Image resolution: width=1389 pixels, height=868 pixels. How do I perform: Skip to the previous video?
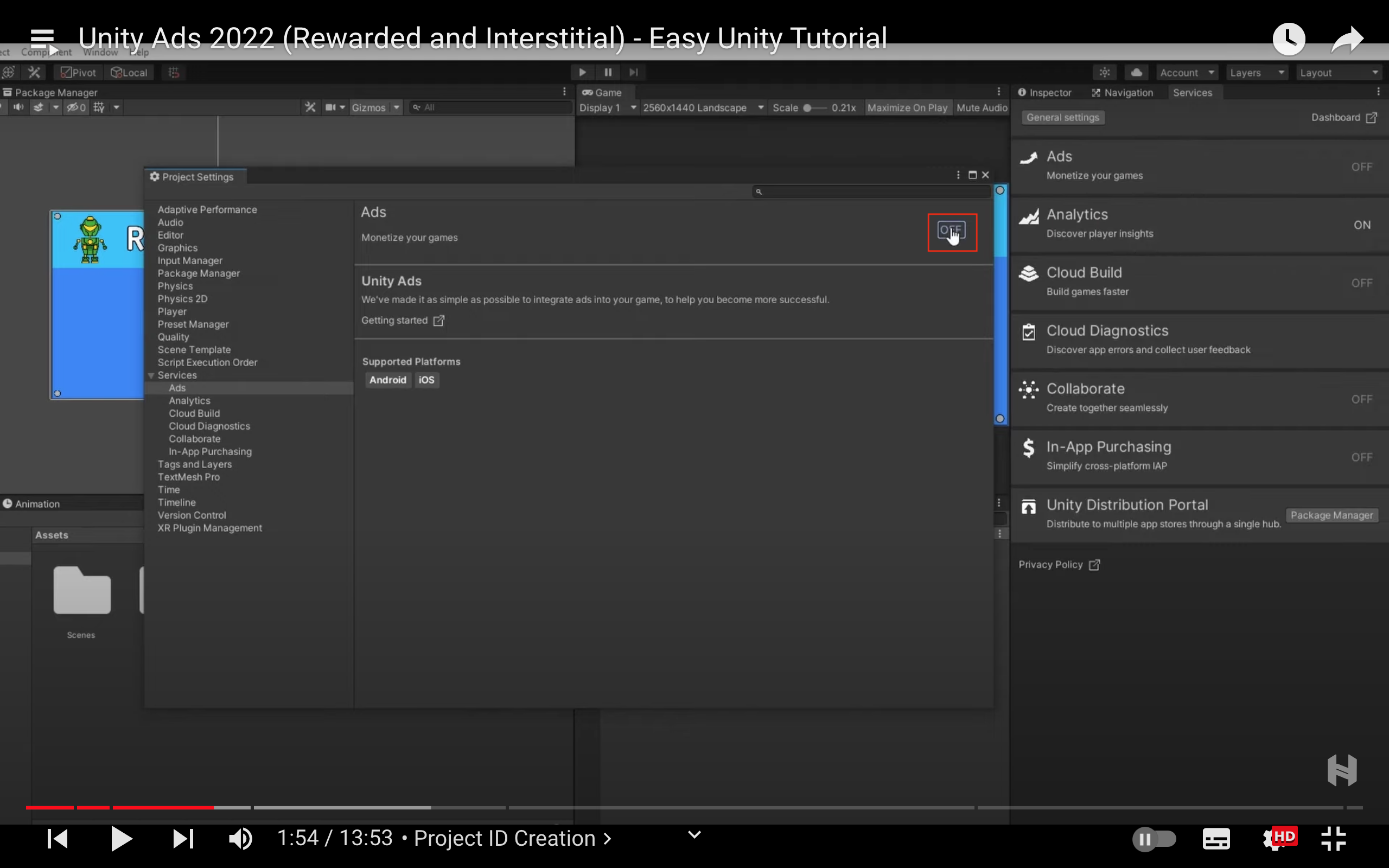[x=58, y=839]
